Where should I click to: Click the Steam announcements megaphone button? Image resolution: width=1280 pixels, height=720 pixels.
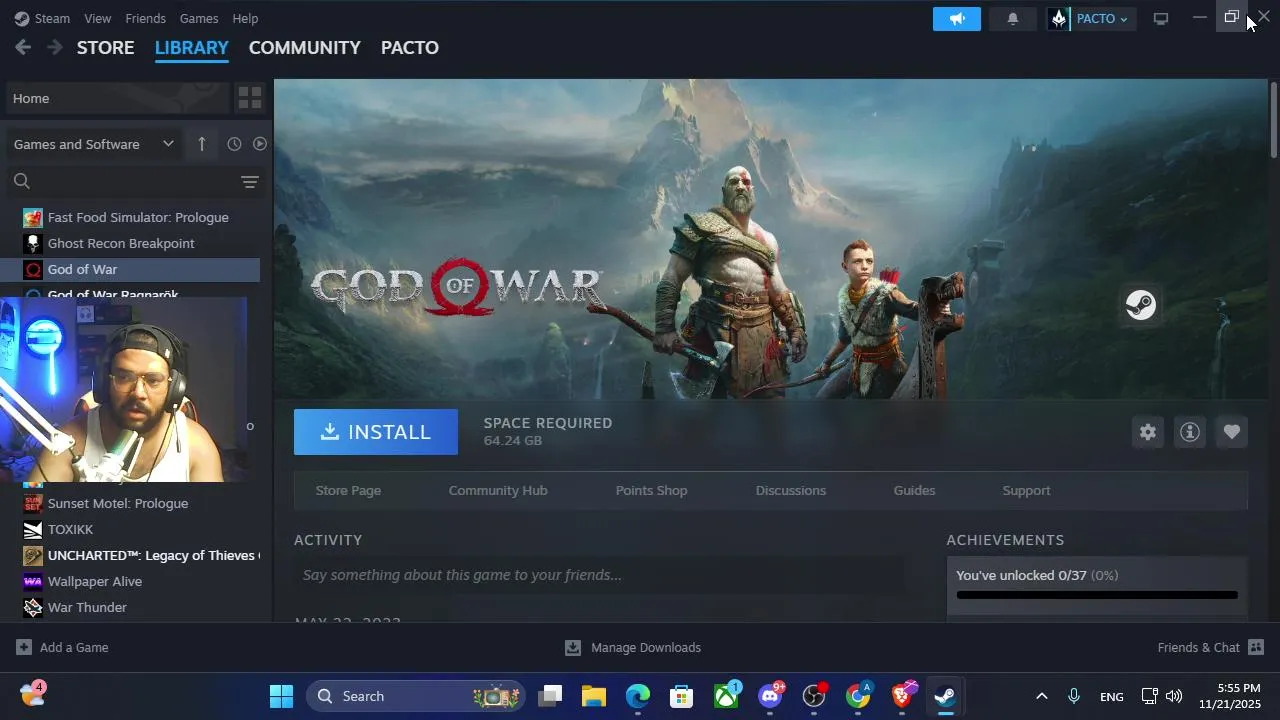pyautogui.click(x=957, y=19)
